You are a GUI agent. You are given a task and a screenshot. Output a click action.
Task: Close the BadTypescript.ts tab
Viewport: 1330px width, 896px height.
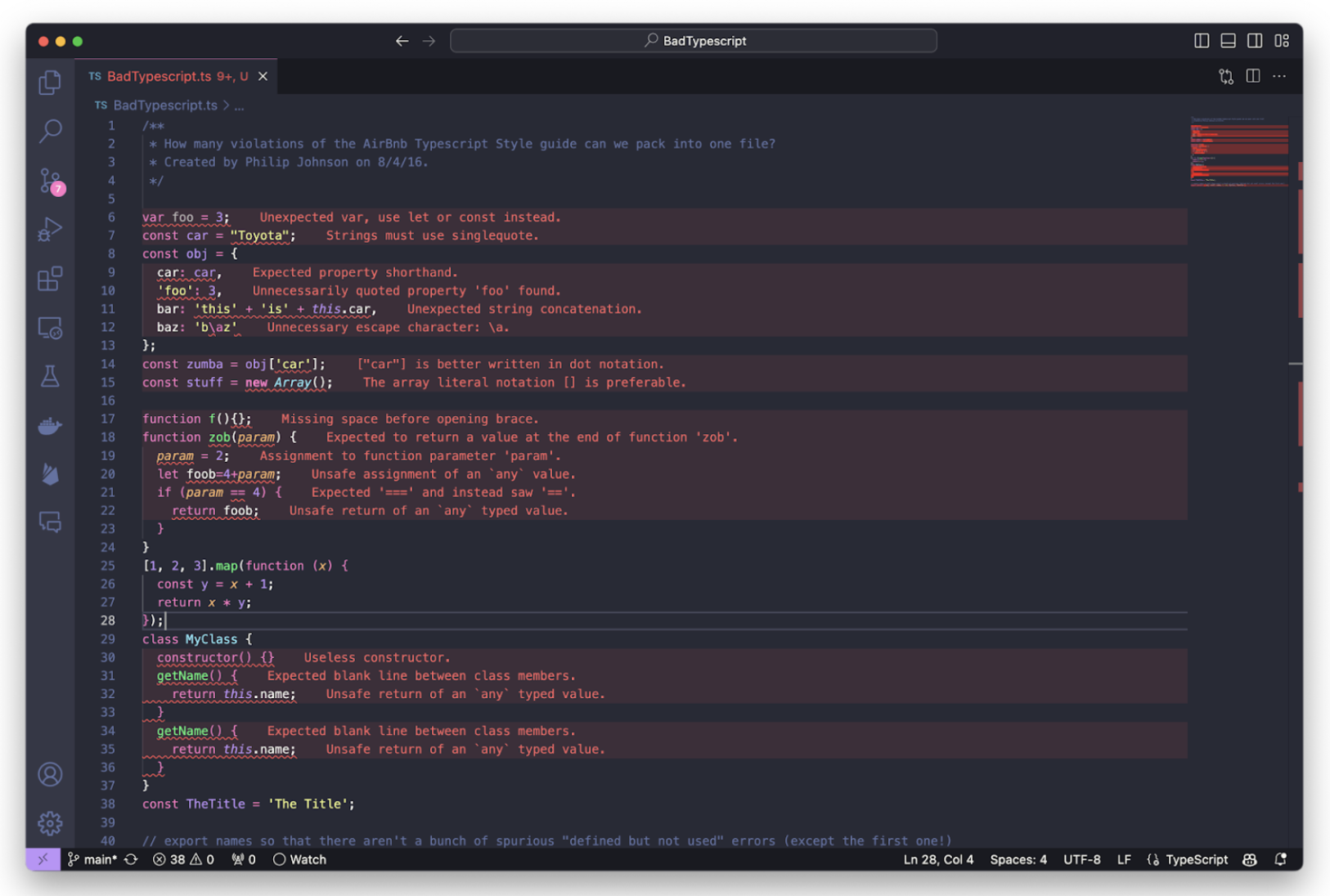click(x=263, y=76)
